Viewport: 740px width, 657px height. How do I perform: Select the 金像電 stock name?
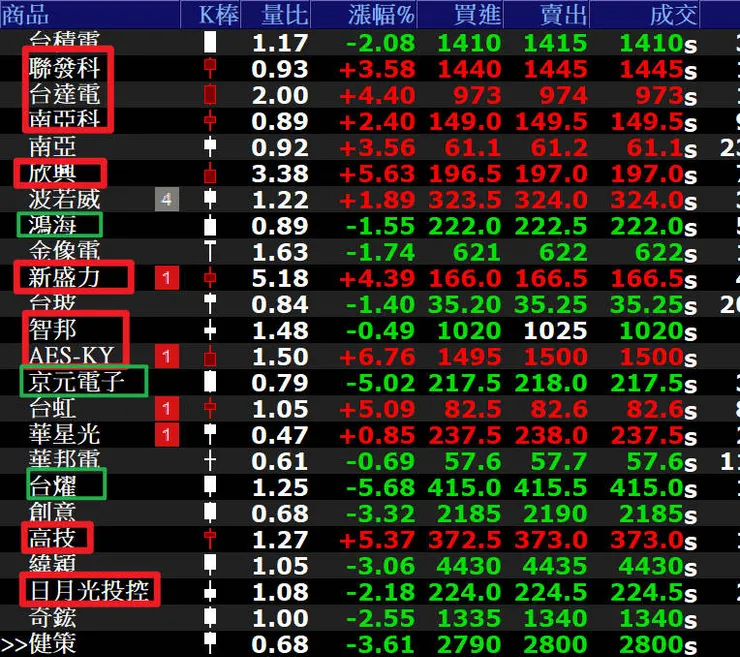64,251
